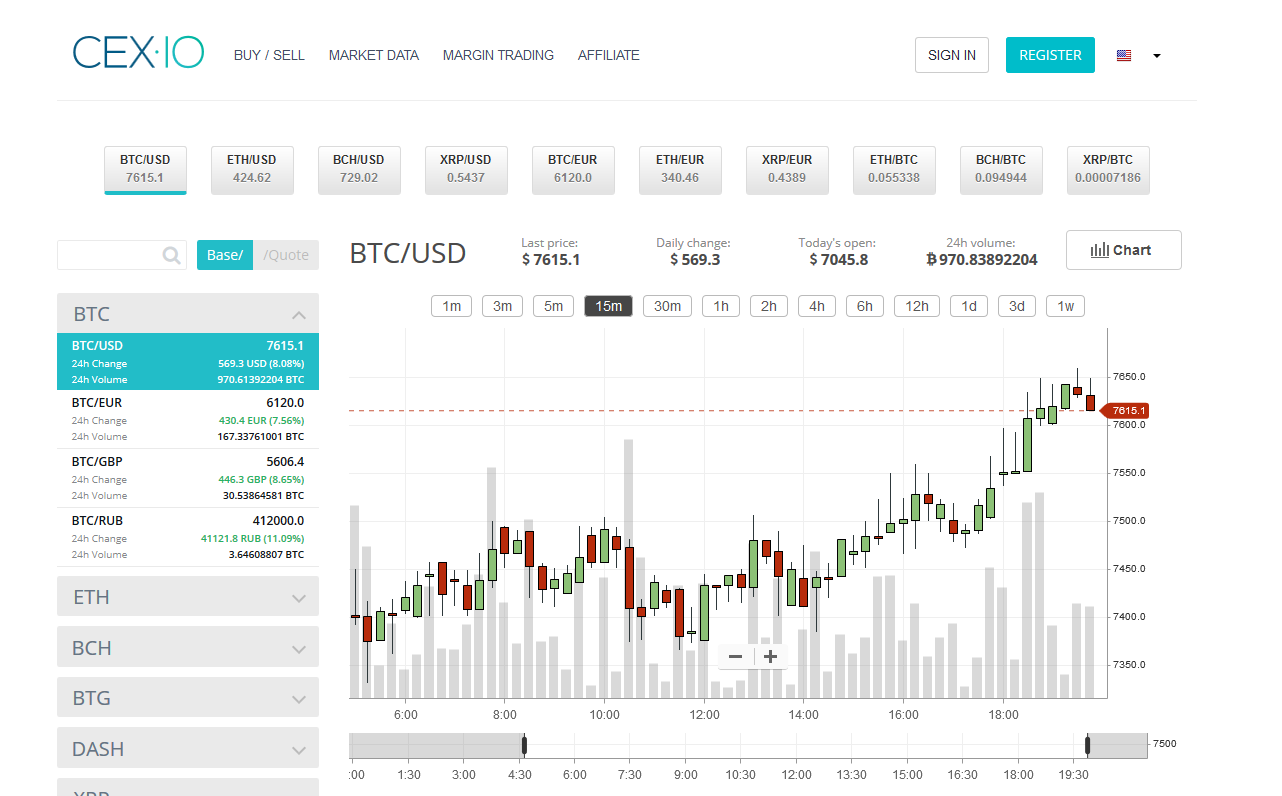Viewport: 1282px width, 796px height.
Task: Select XRP/EUR ticker tab
Action: pos(787,169)
